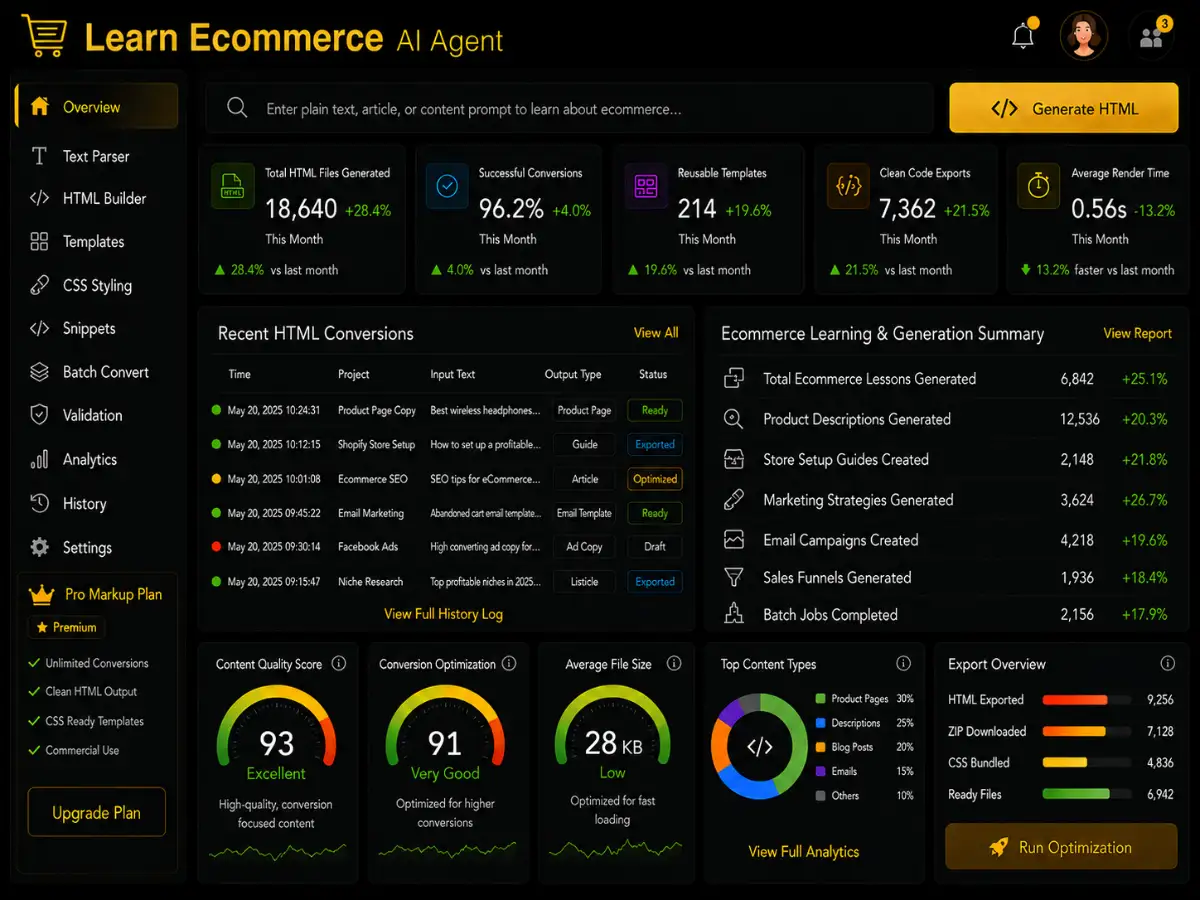
Task: Show info for Top Content Types
Action: (904, 664)
